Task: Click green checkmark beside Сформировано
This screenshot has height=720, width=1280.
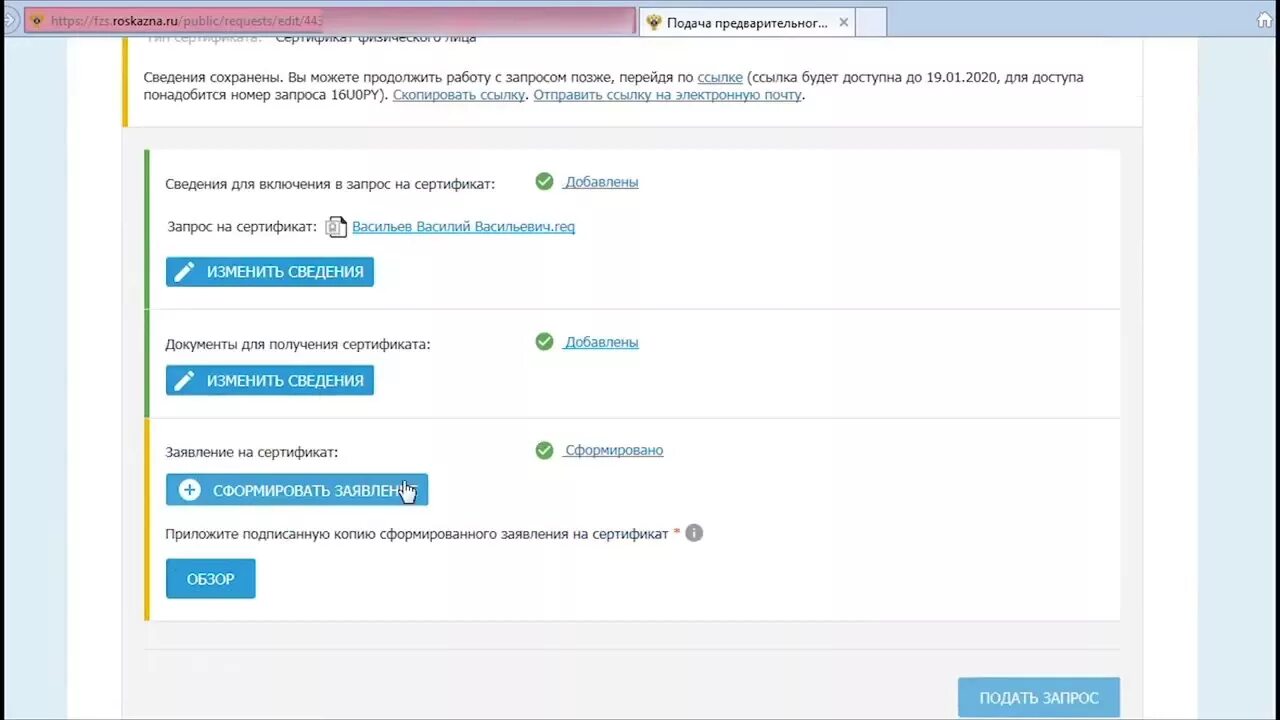Action: pos(544,450)
